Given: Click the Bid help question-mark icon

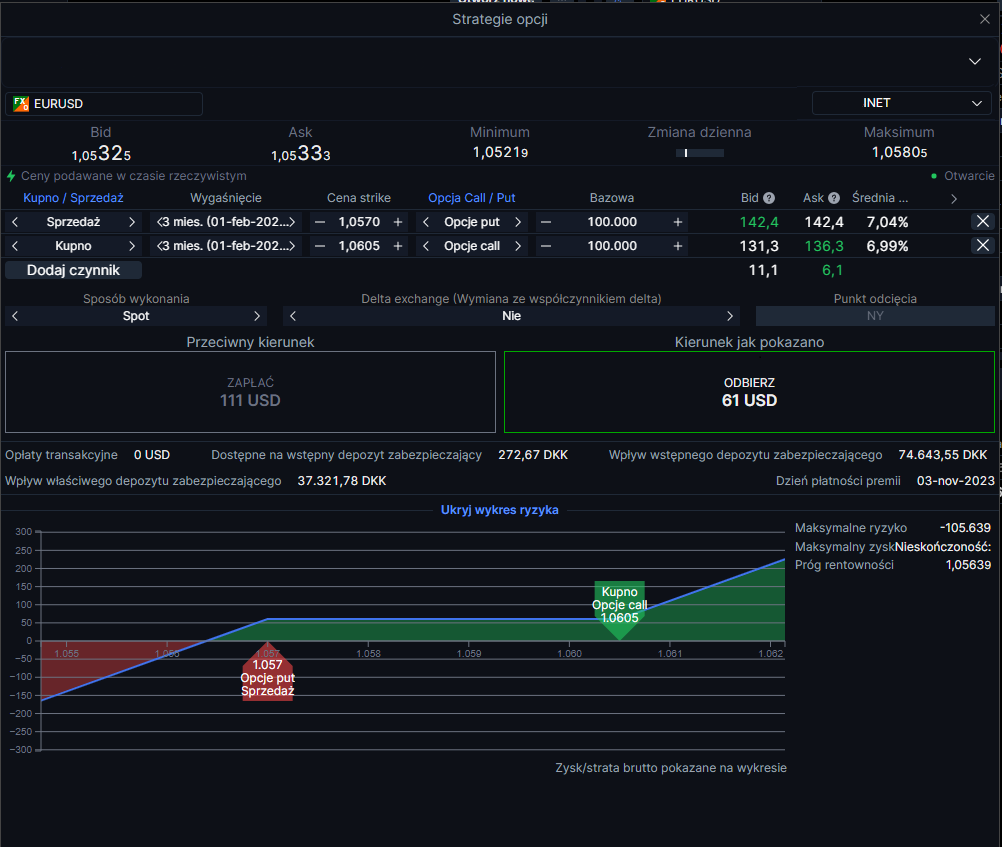Looking at the screenshot, I should click(x=769, y=198).
